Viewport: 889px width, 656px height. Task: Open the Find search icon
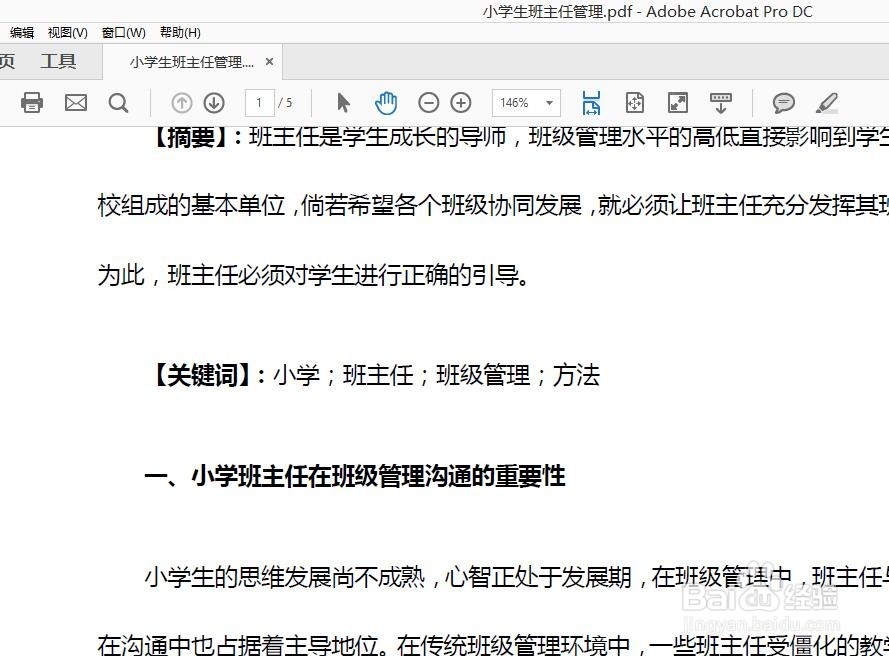point(119,102)
